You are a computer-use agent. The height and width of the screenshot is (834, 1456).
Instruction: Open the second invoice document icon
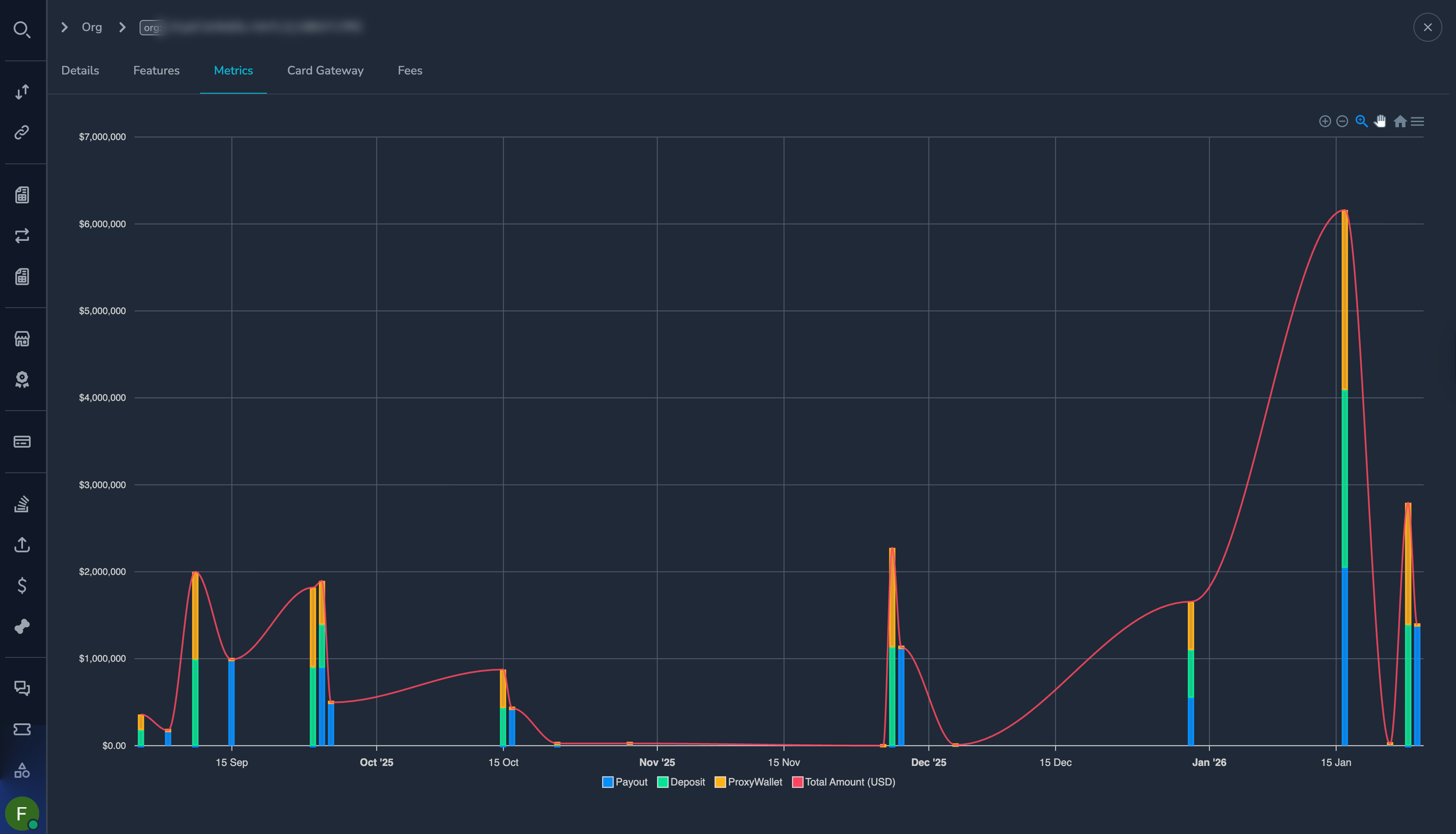coord(22,277)
